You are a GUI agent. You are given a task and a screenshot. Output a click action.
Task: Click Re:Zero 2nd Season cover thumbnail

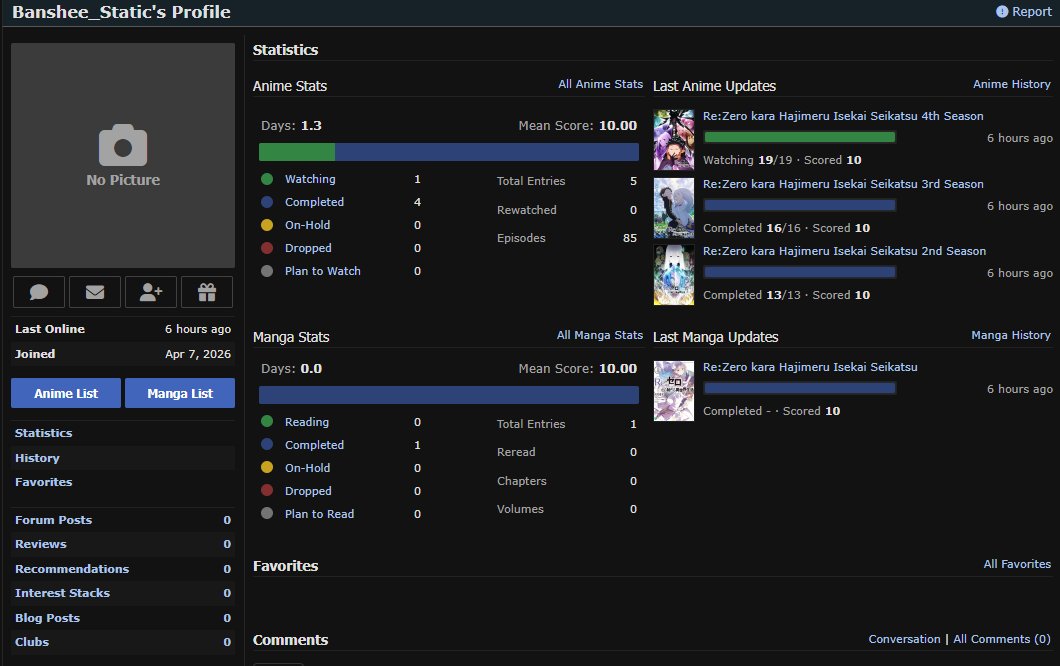674,275
